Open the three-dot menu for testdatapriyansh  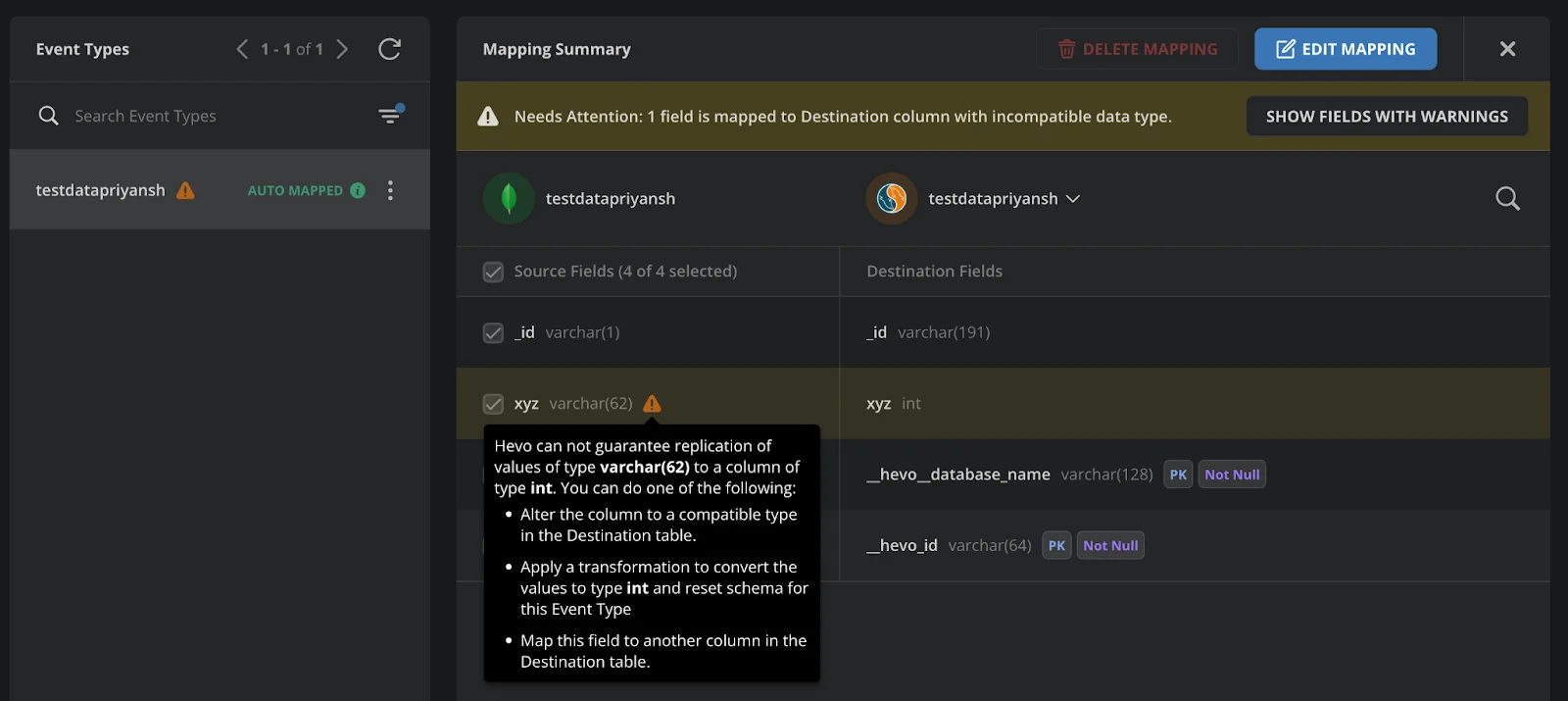(390, 190)
